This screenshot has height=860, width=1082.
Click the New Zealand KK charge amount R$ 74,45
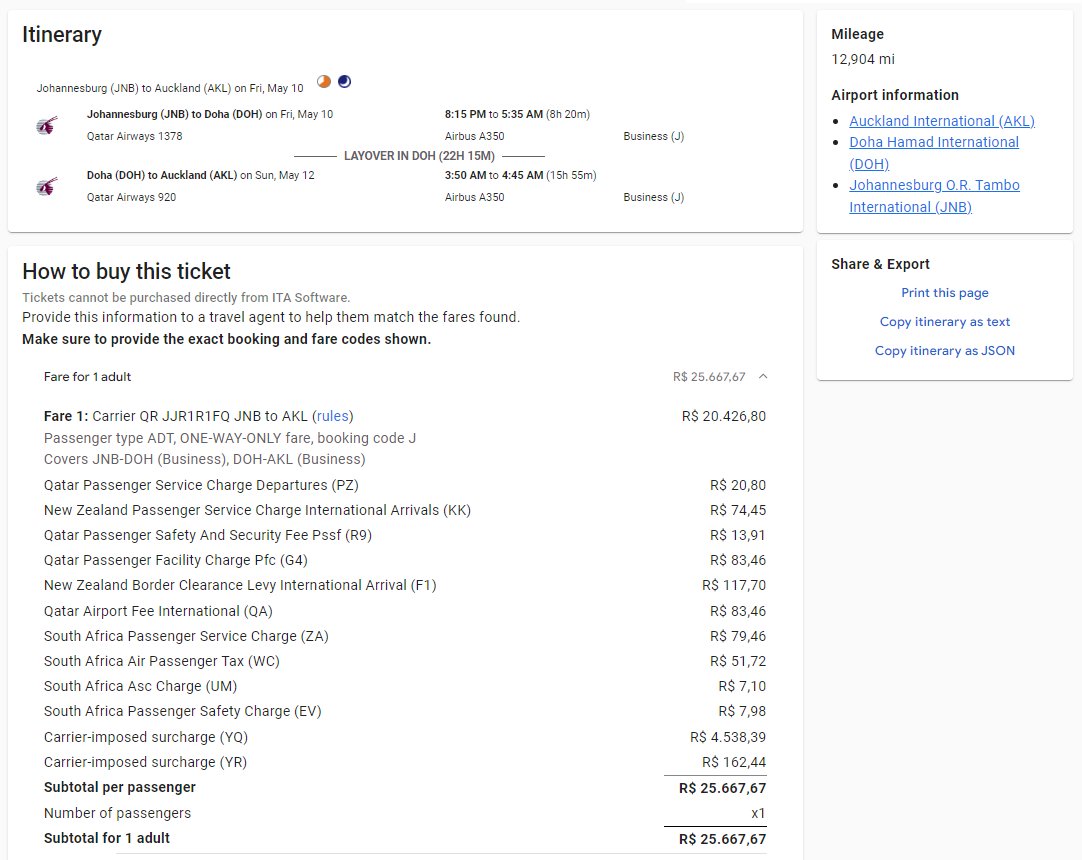point(738,510)
